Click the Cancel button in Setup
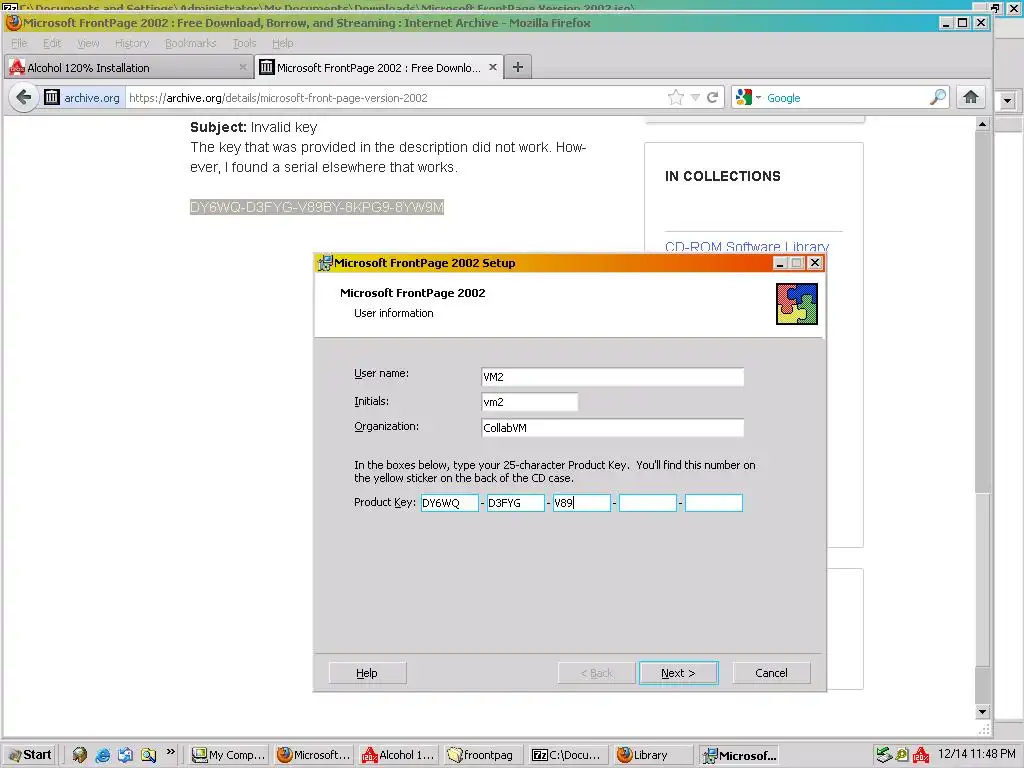Screen dimensions: 1024x768 coord(771,673)
